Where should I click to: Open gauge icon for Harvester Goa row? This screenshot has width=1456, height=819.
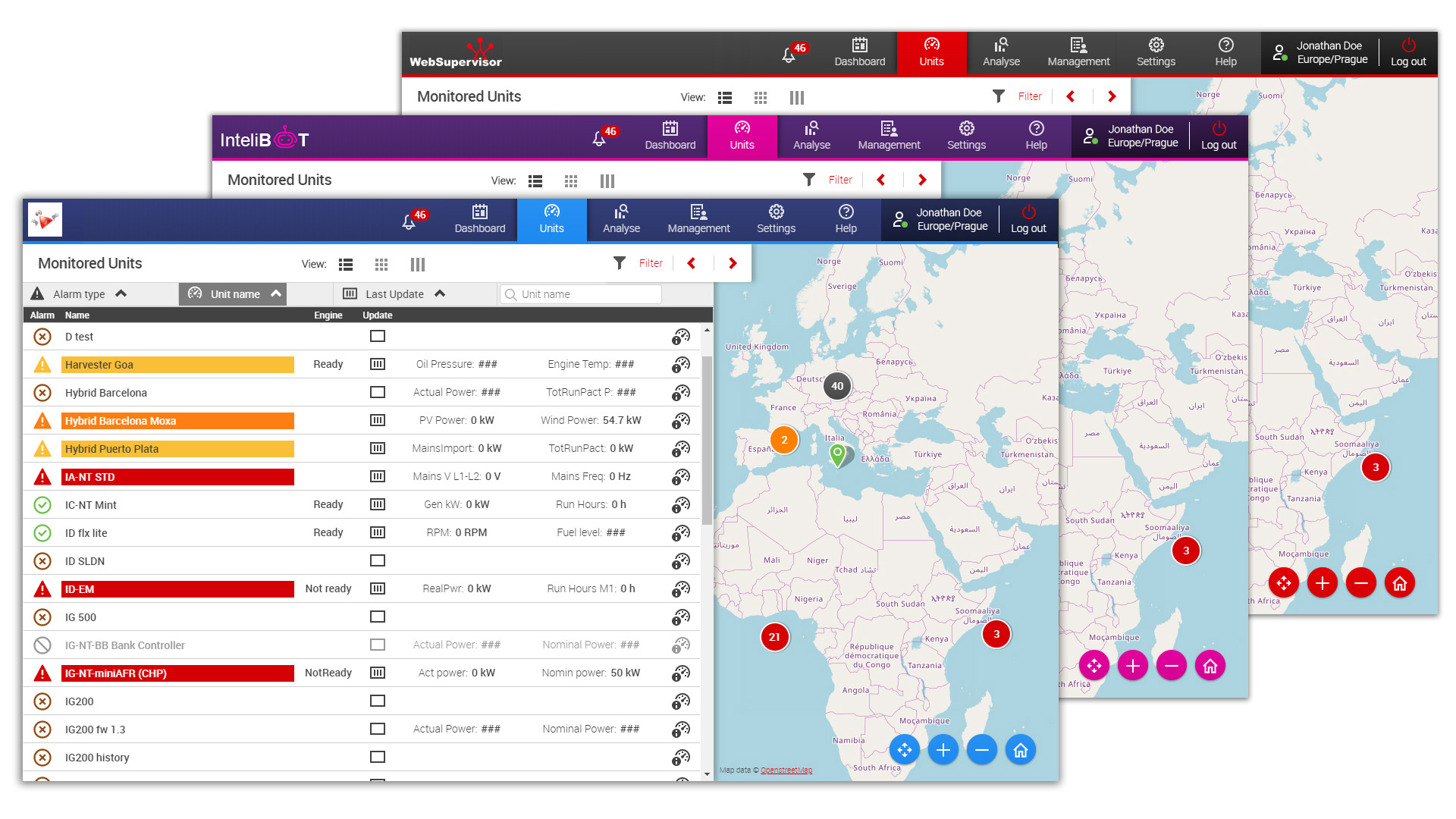coord(680,365)
